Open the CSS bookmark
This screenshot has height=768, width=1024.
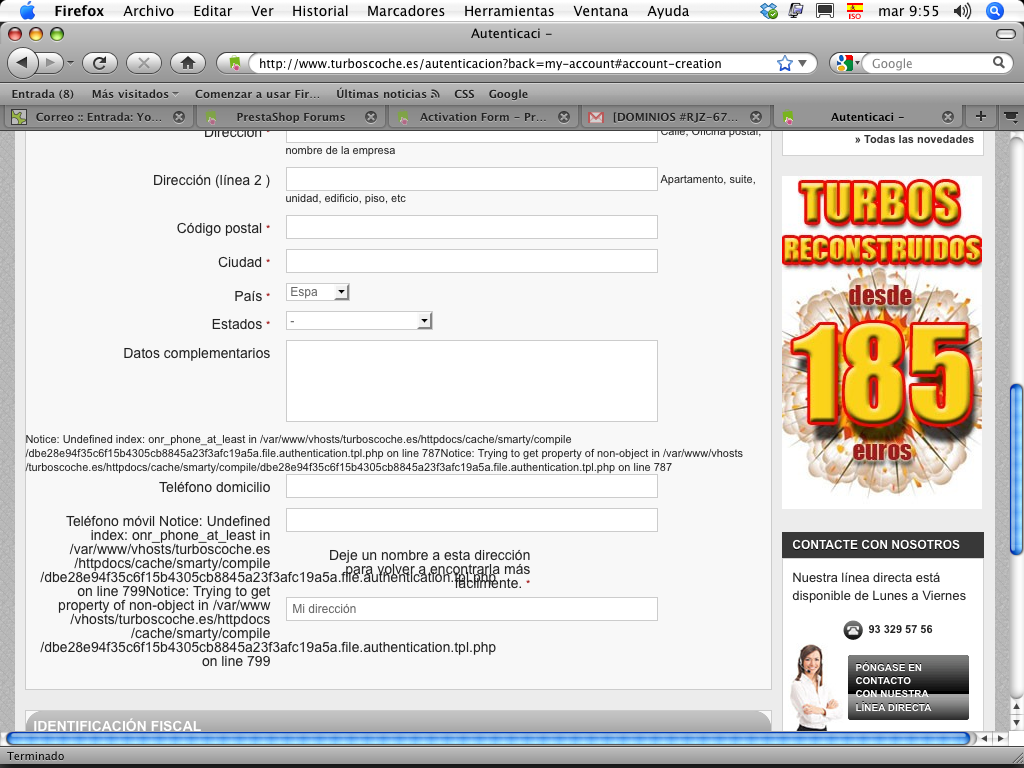click(x=464, y=94)
